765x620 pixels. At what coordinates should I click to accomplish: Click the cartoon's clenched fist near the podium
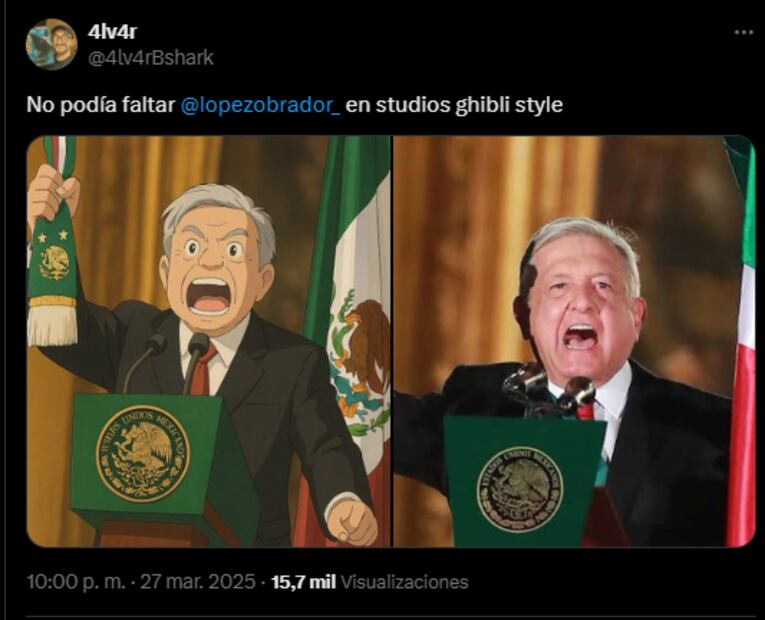(x=351, y=520)
